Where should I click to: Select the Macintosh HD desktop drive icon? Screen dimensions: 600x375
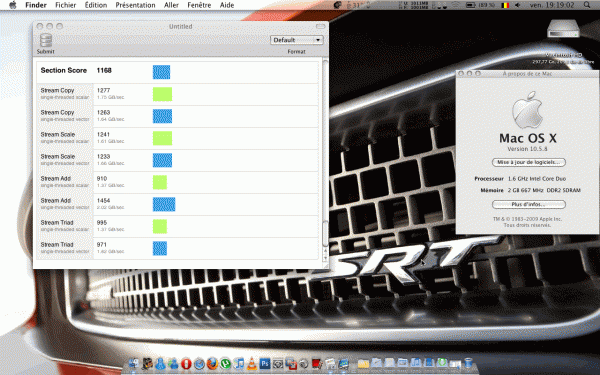563,30
